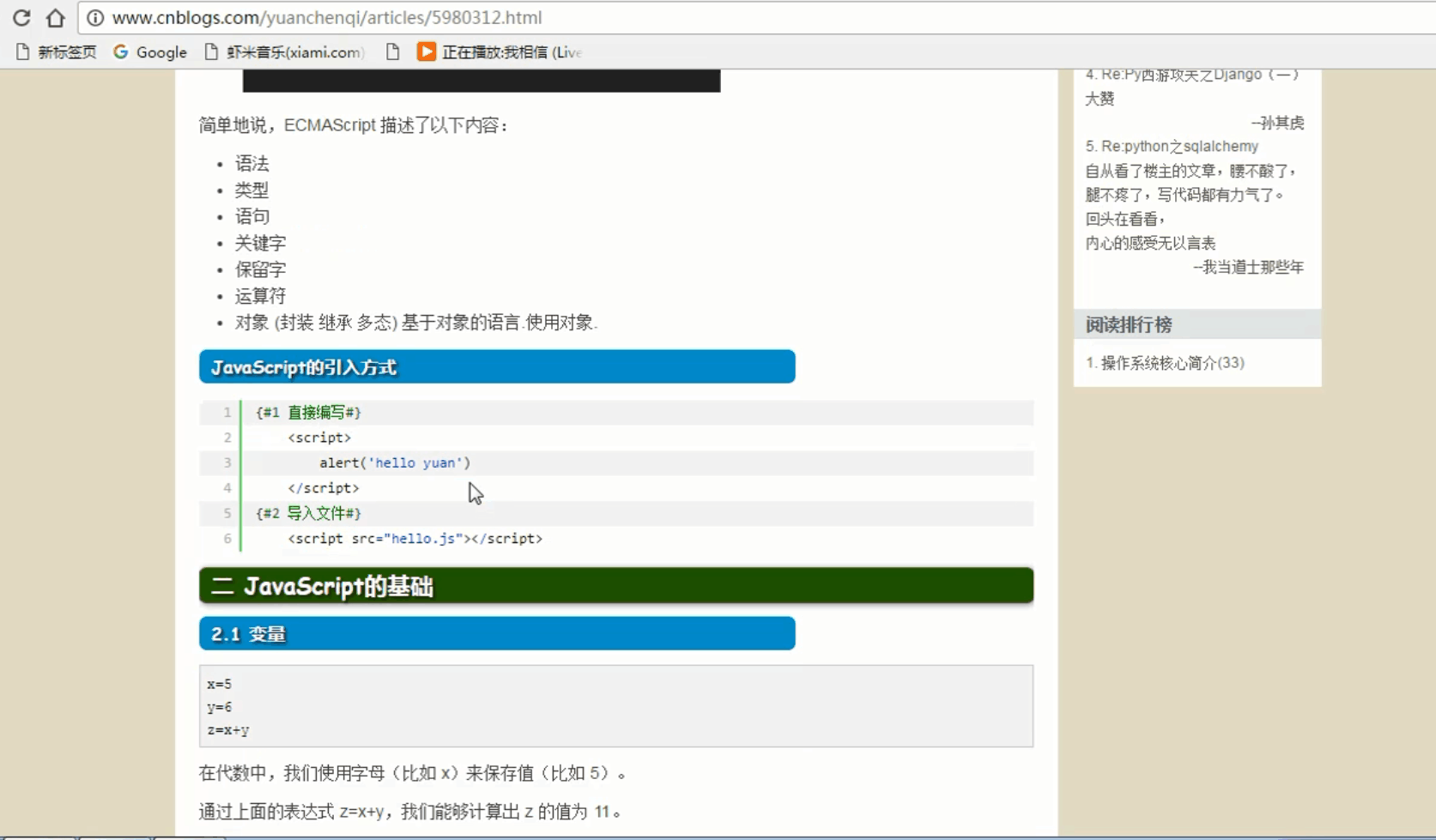This screenshot has width=1436, height=840.
Task: Click the paragraph beginning 通过上面的表达式
Action: 410,811
